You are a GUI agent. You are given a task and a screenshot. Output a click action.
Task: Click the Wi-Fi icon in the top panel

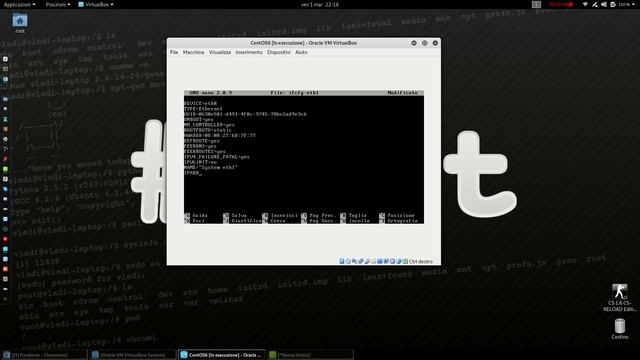click(x=585, y=4)
